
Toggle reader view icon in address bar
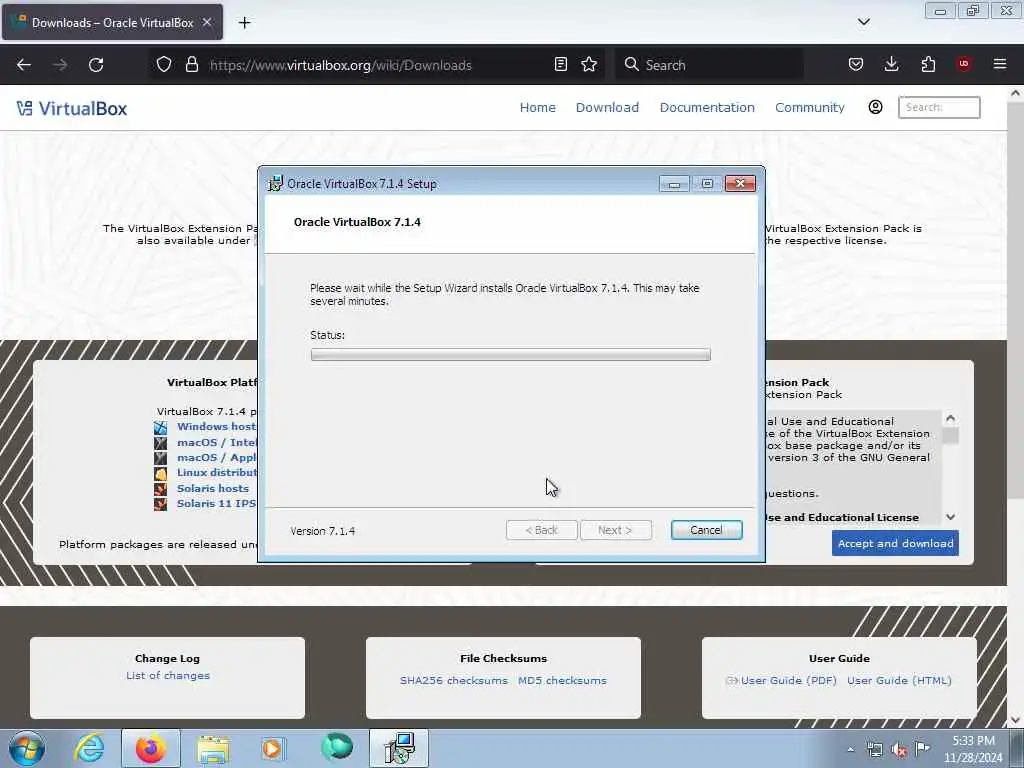click(x=560, y=64)
